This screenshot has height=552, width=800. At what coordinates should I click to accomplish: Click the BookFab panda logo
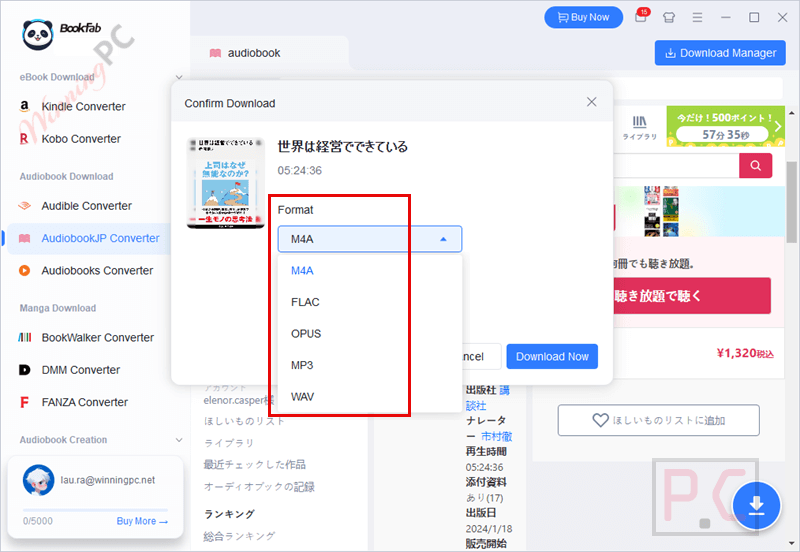pyautogui.click(x=37, y=35)
